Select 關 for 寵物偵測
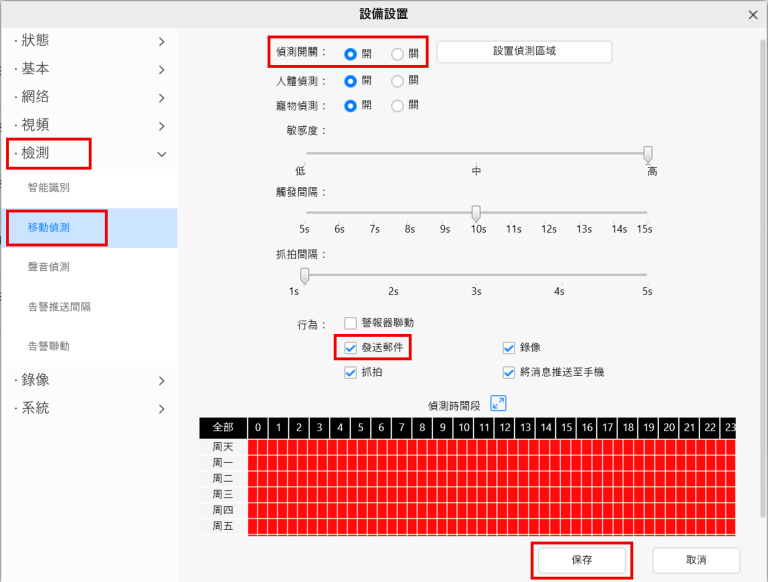 (x=398, y=105)
